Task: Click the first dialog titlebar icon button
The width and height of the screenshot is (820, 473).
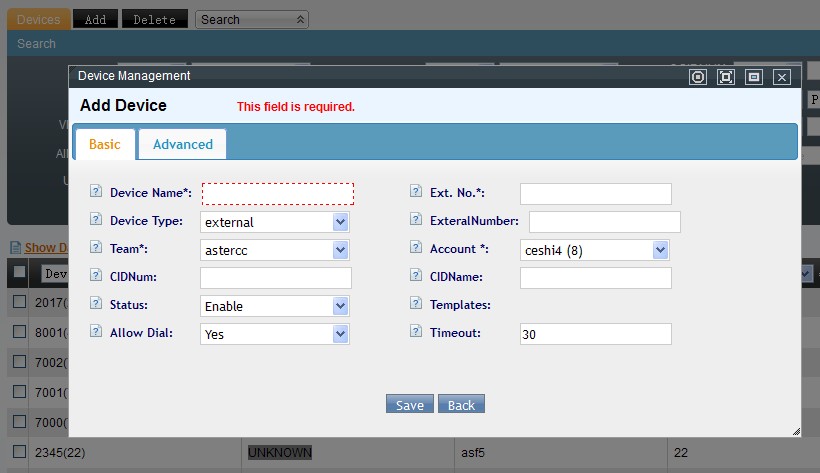Action: tap(698, 77)
